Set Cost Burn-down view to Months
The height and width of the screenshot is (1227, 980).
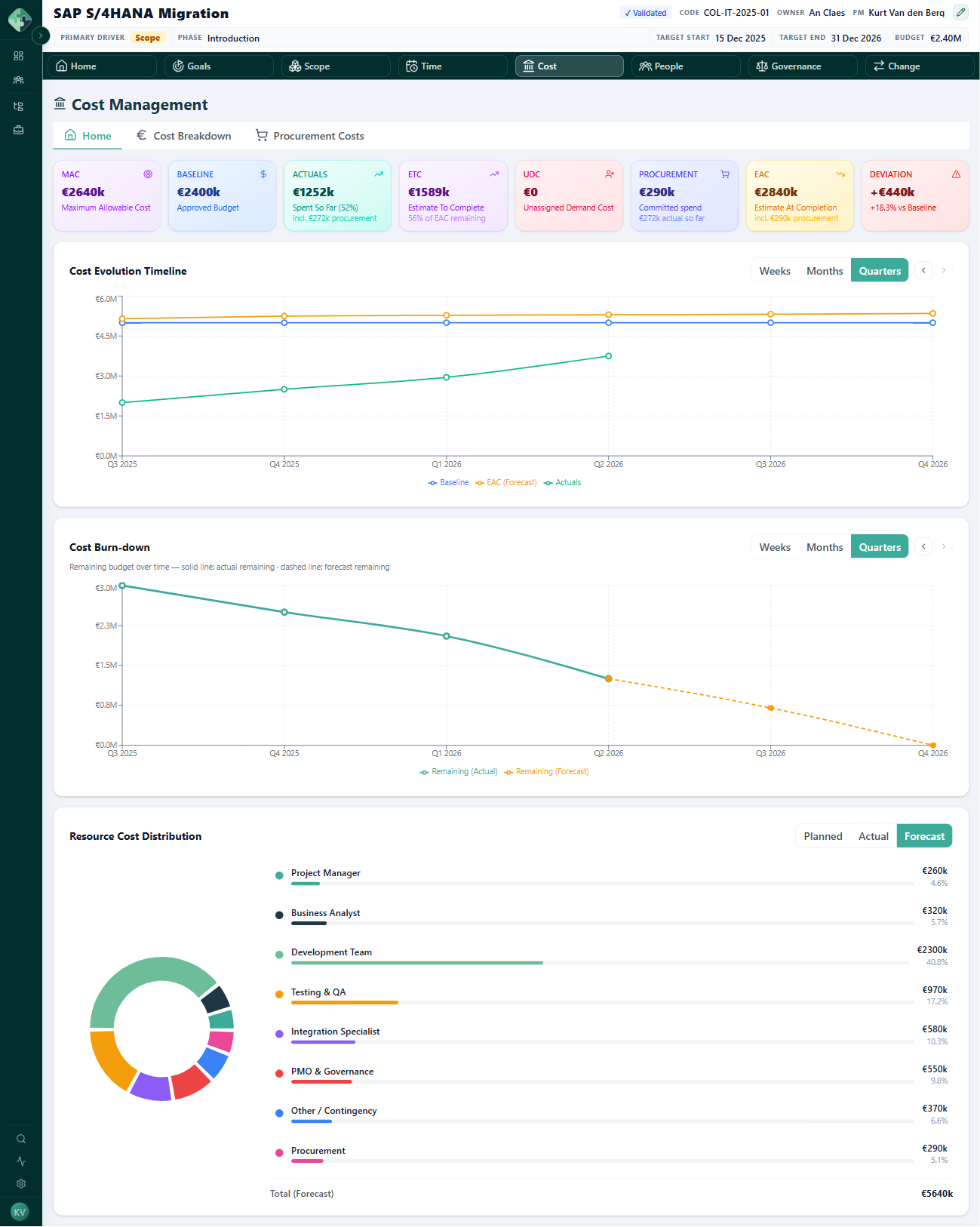[x=825, y=547]
